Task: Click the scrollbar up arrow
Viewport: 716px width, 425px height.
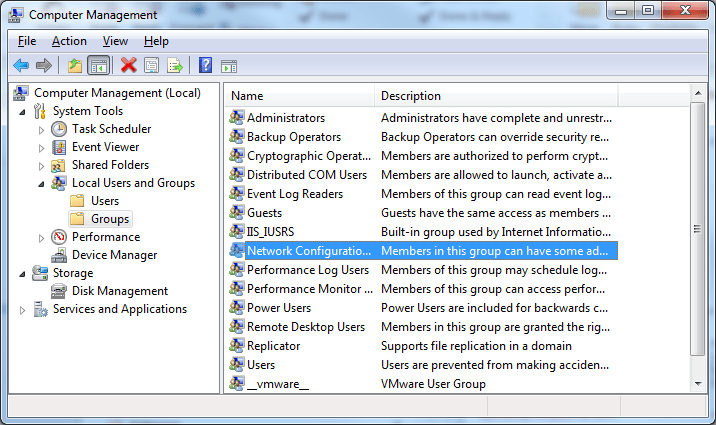Action: pos(698,93)
